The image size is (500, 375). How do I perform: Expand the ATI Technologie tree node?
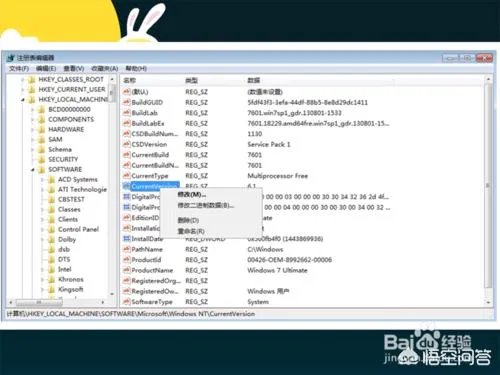click(x=43, y=190)
